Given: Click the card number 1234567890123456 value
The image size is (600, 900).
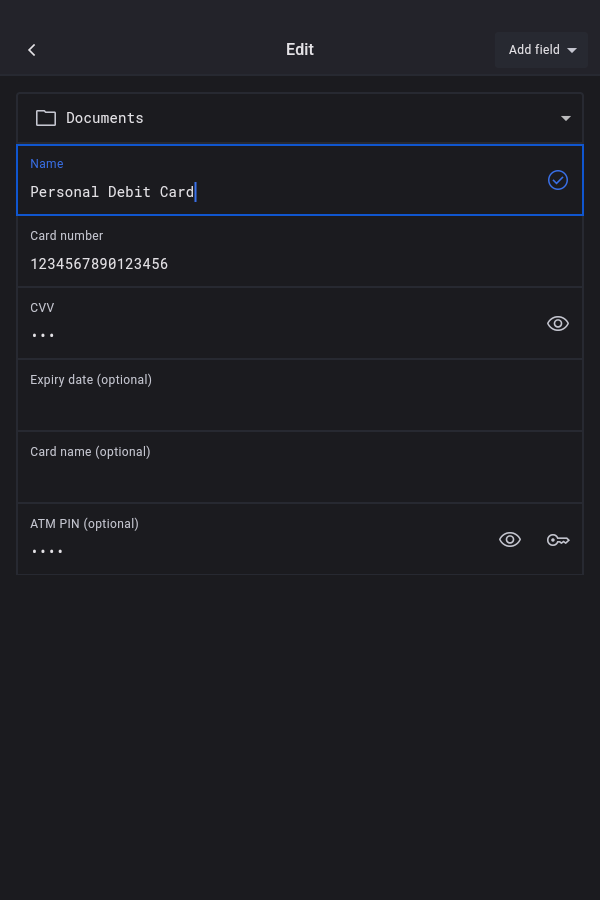Looking at the screenshot, I should [99, 264].
